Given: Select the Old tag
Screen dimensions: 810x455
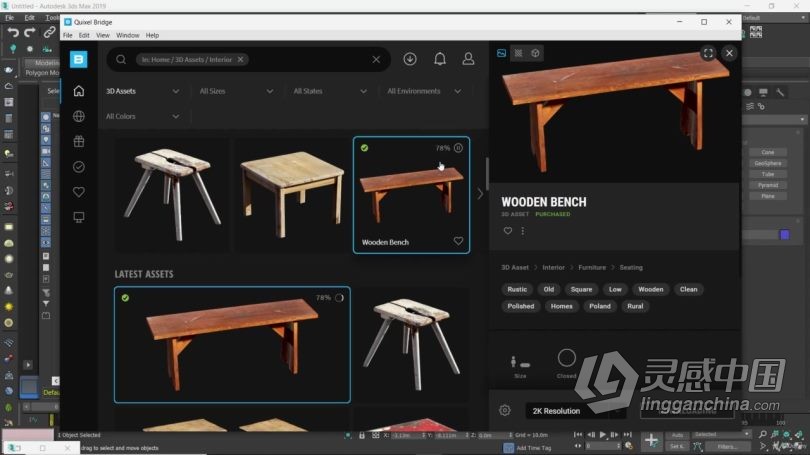Looking at the screenshot, I should coord(549,289).
